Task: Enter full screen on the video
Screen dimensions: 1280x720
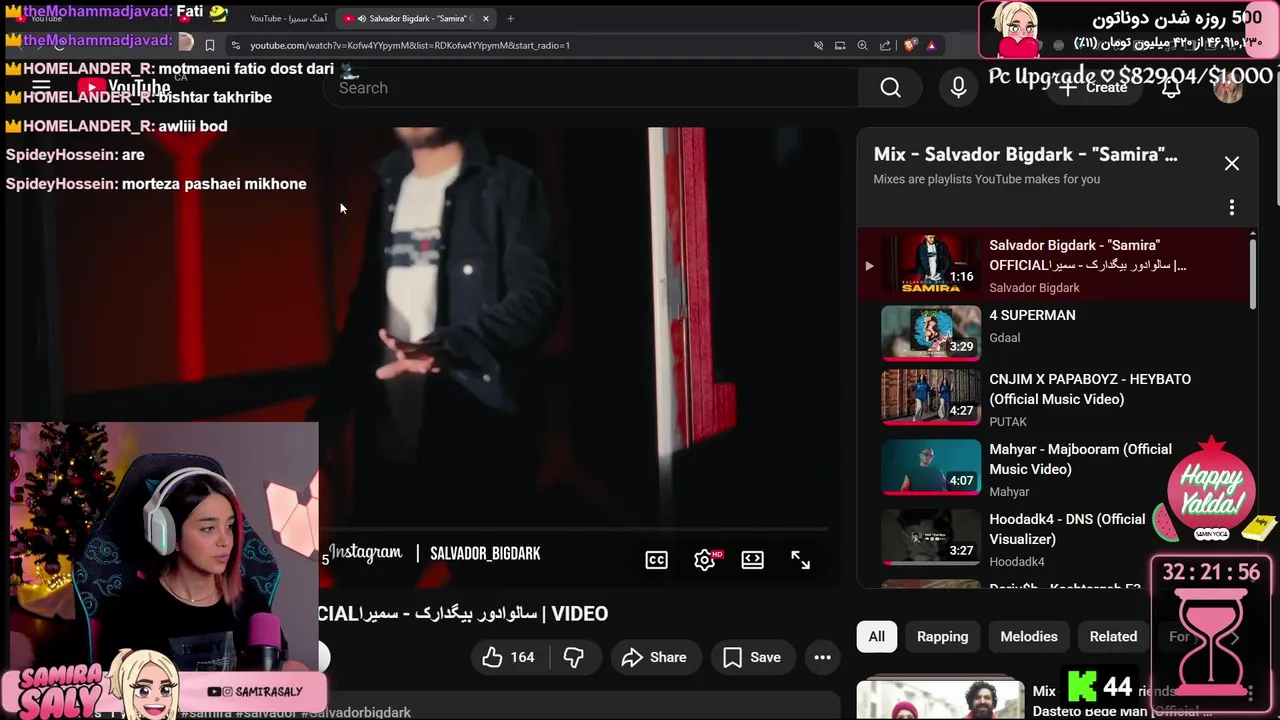Action: click(x=801, y=560)
